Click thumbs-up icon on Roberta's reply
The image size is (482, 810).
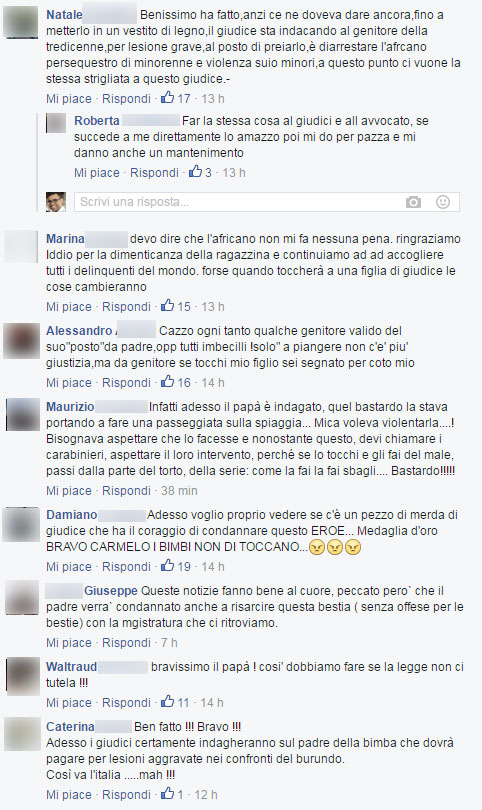coord(195,172)
